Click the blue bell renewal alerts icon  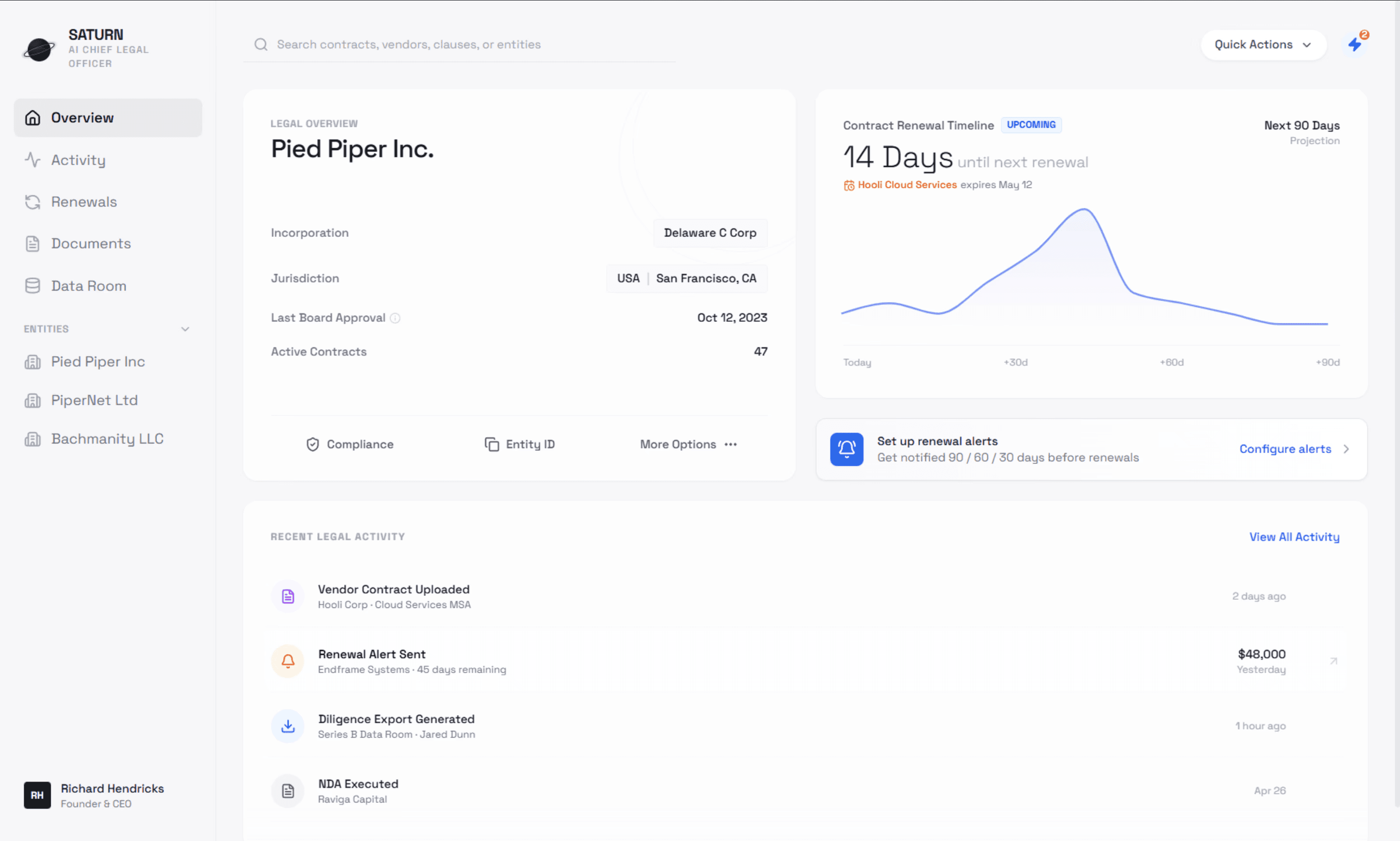[x=846, y=449]
